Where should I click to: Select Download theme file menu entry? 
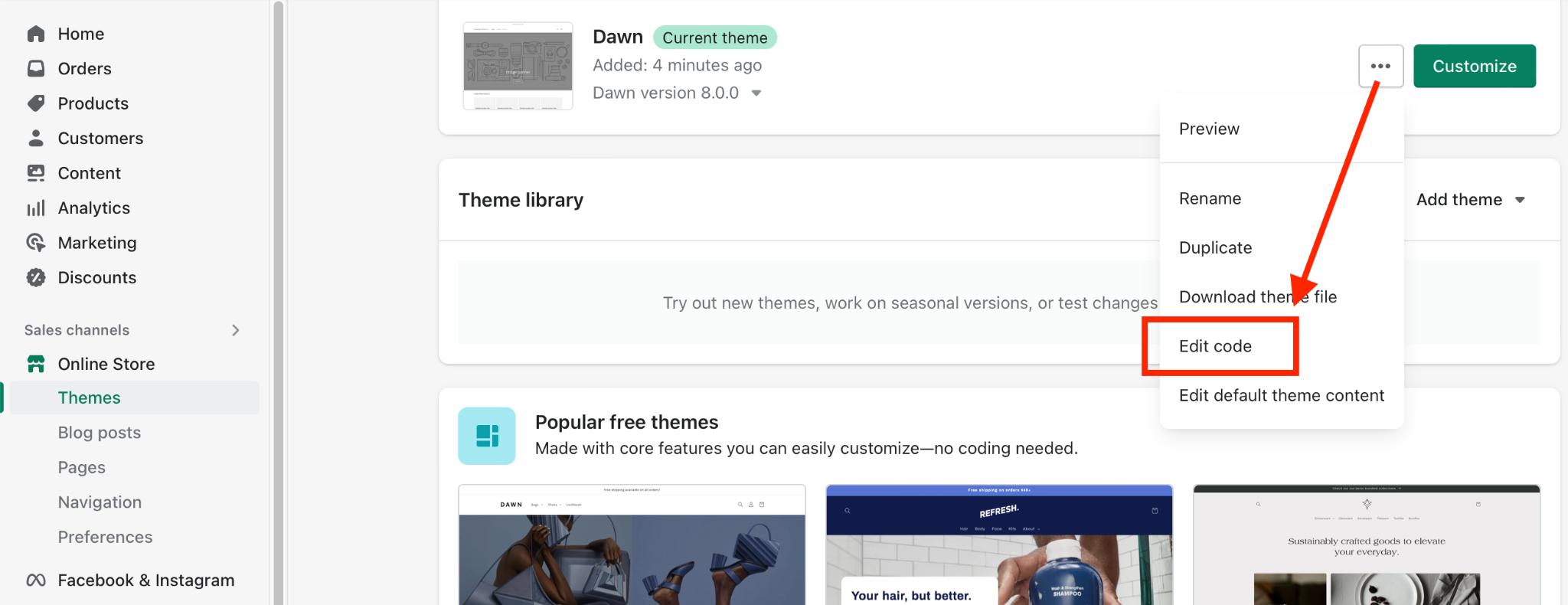point(1258,296)
